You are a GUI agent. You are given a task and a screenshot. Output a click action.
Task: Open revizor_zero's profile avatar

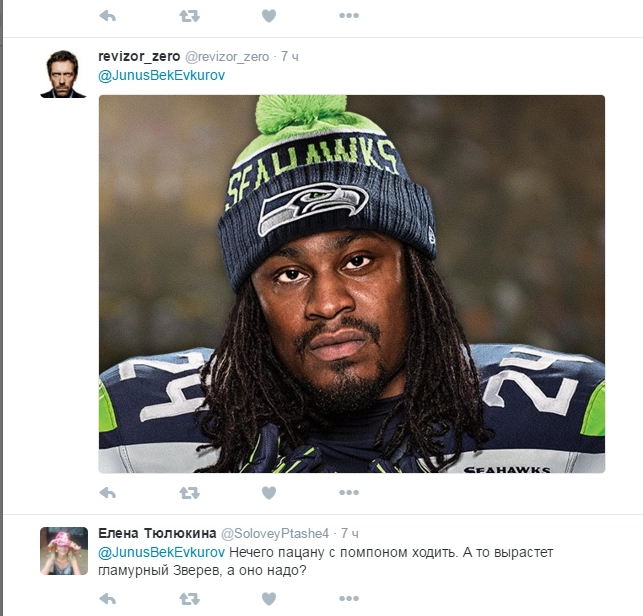point(64,74)
